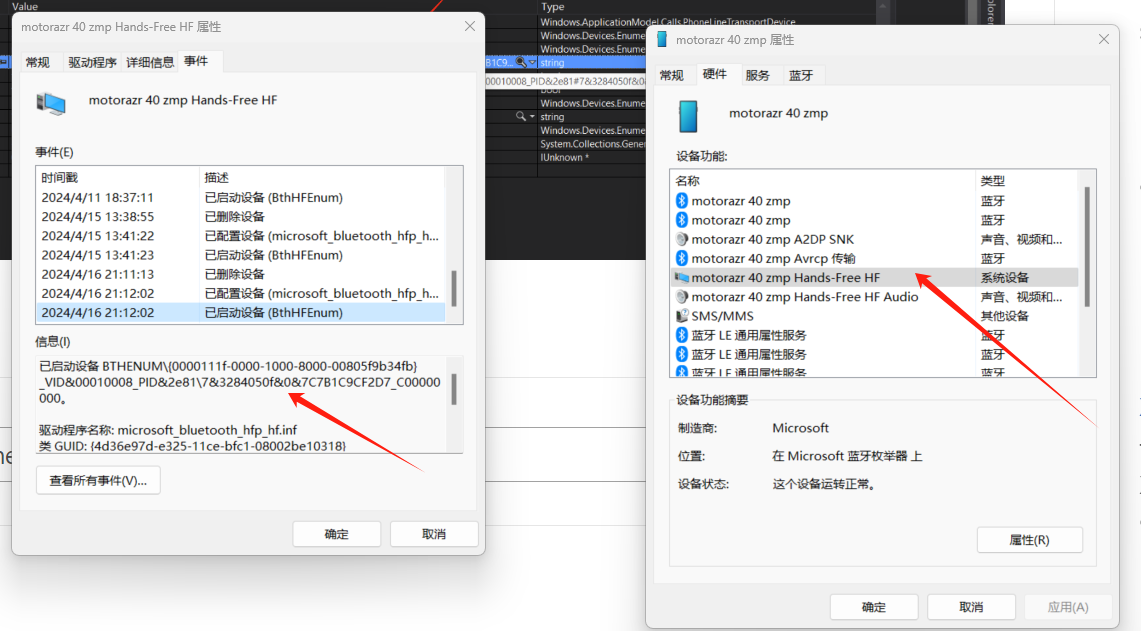Click the speaker icon of motorazr 40 zmp A2DP SNK

click(682, 239)
